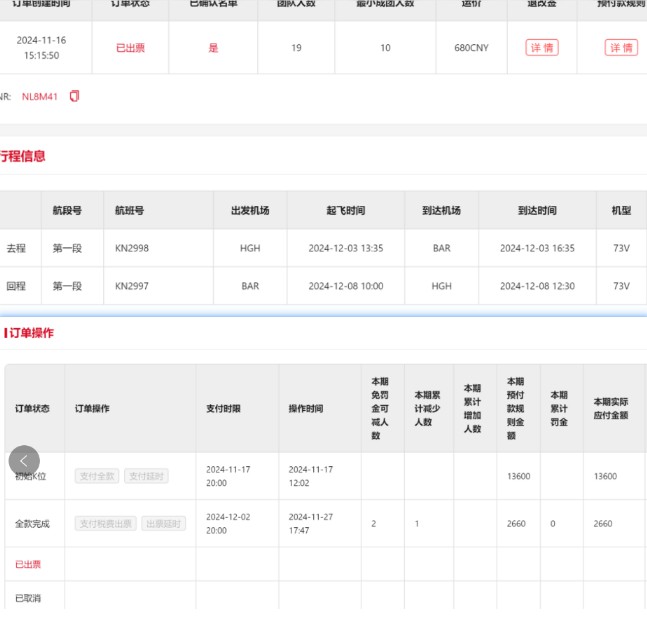Image resolution: width=647 pixels, height=618 pixels.
Task: Click the 起飞时间 column header
Action: click(345, 211)
